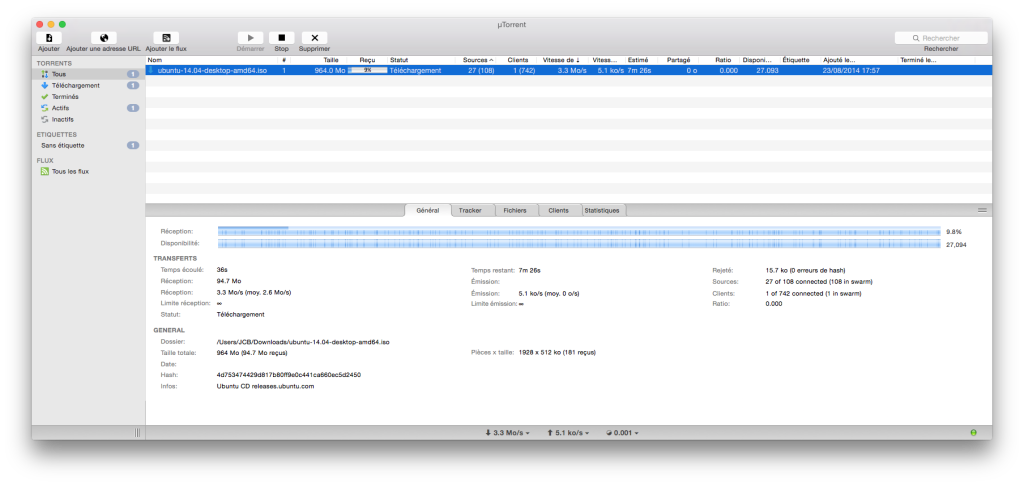This screenshot has height=485, width=1024.
Task: Sort by the Étiquette column header
Action: click(800, 60)
